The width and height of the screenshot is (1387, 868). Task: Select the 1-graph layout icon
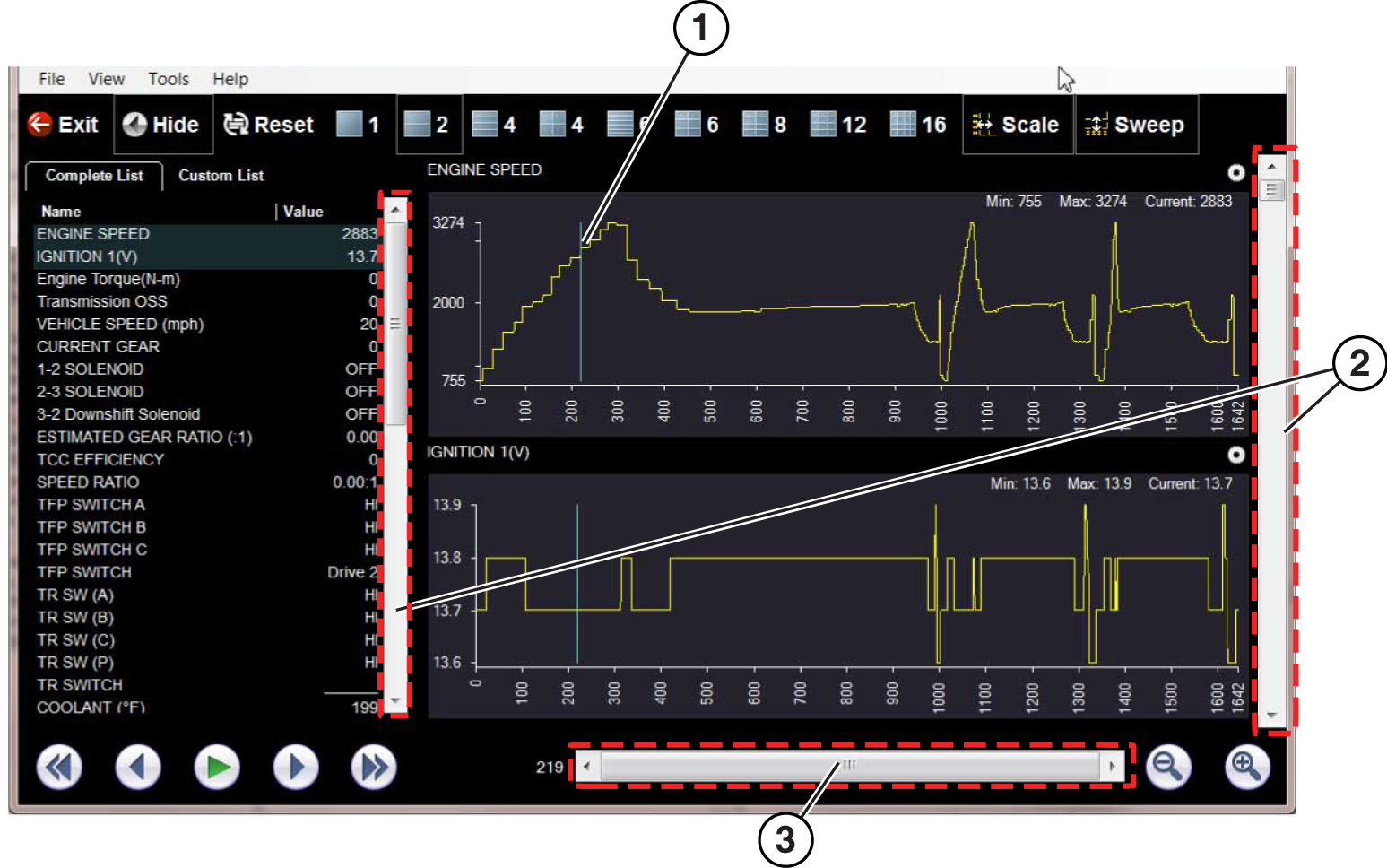click(358, 125)
